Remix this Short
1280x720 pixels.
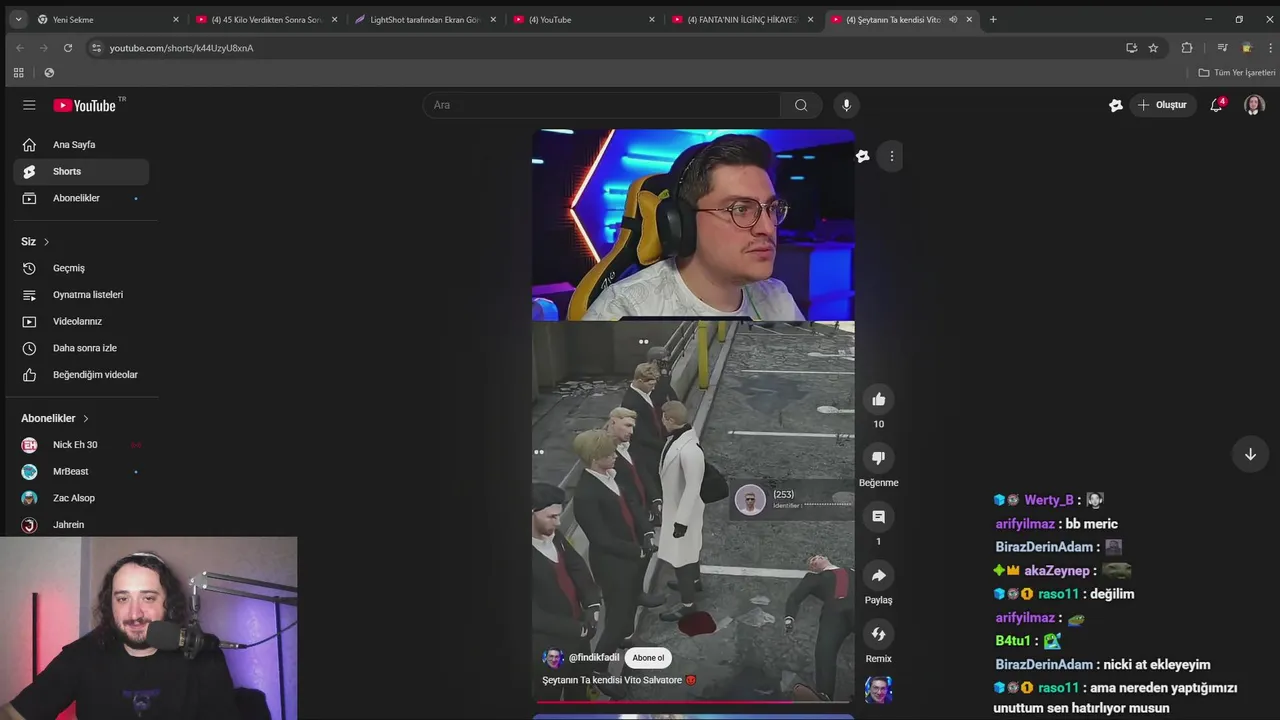pos(878,634)
